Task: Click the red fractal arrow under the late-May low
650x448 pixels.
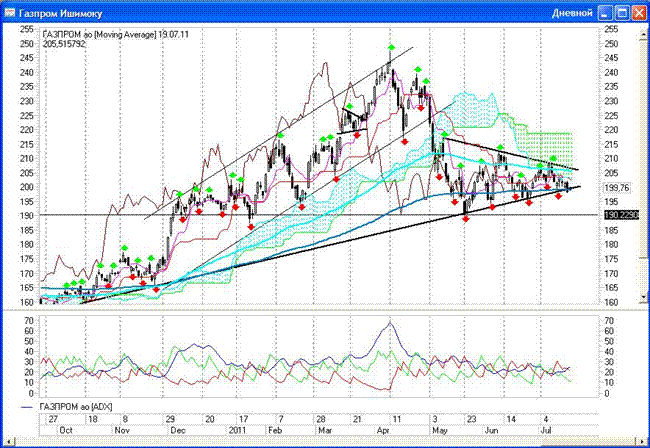Action: click(x=466, y=218)
